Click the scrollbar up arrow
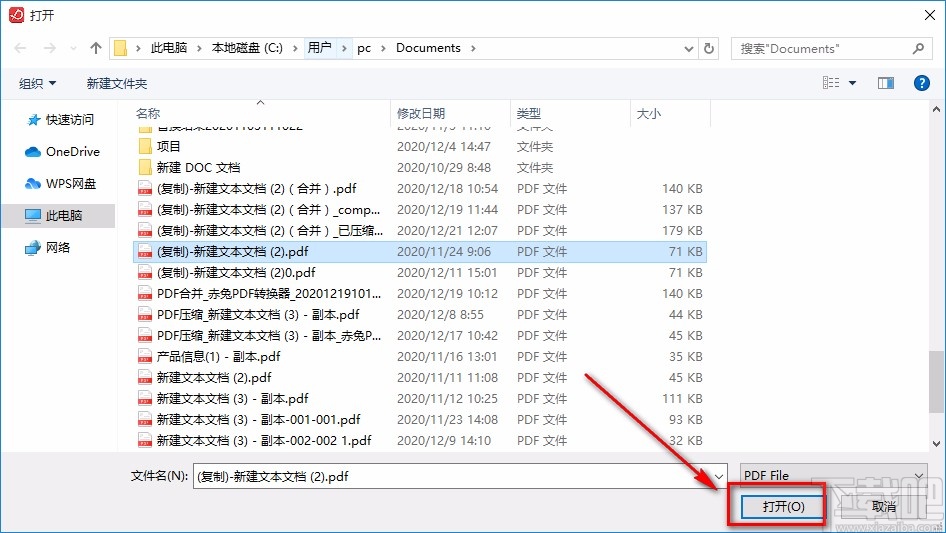Screen dimensions: 946x533 tap(936, 110)
